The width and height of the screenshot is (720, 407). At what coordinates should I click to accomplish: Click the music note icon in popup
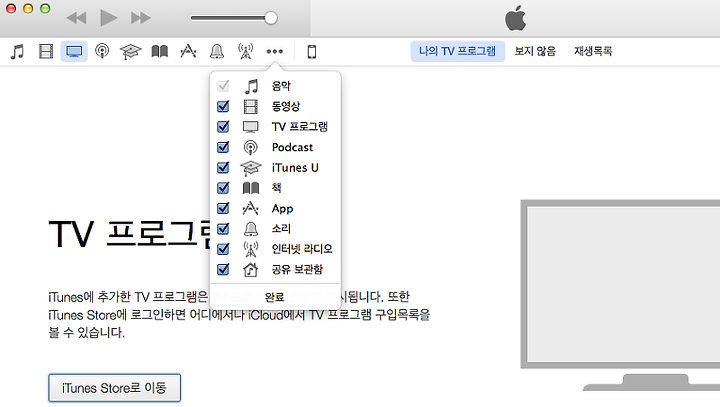click(x=251, y=86)
